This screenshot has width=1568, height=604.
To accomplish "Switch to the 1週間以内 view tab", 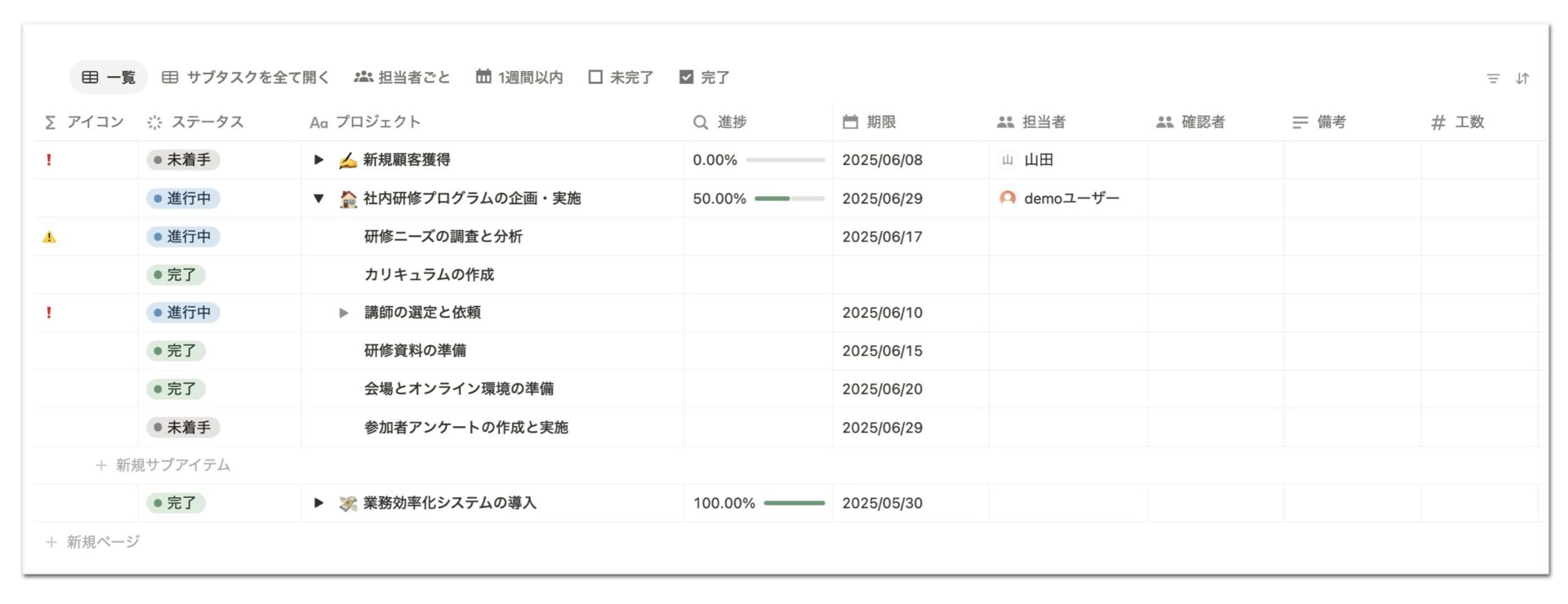I will (x=519, y=78).
